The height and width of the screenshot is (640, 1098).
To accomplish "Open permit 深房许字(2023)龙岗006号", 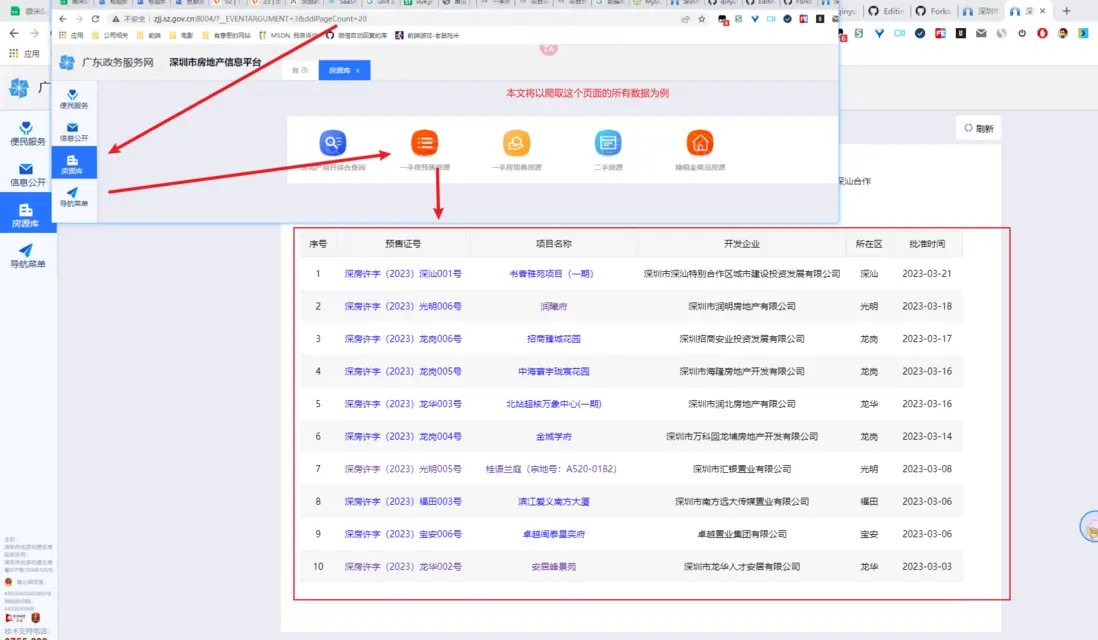I will [x=403, y=339].
